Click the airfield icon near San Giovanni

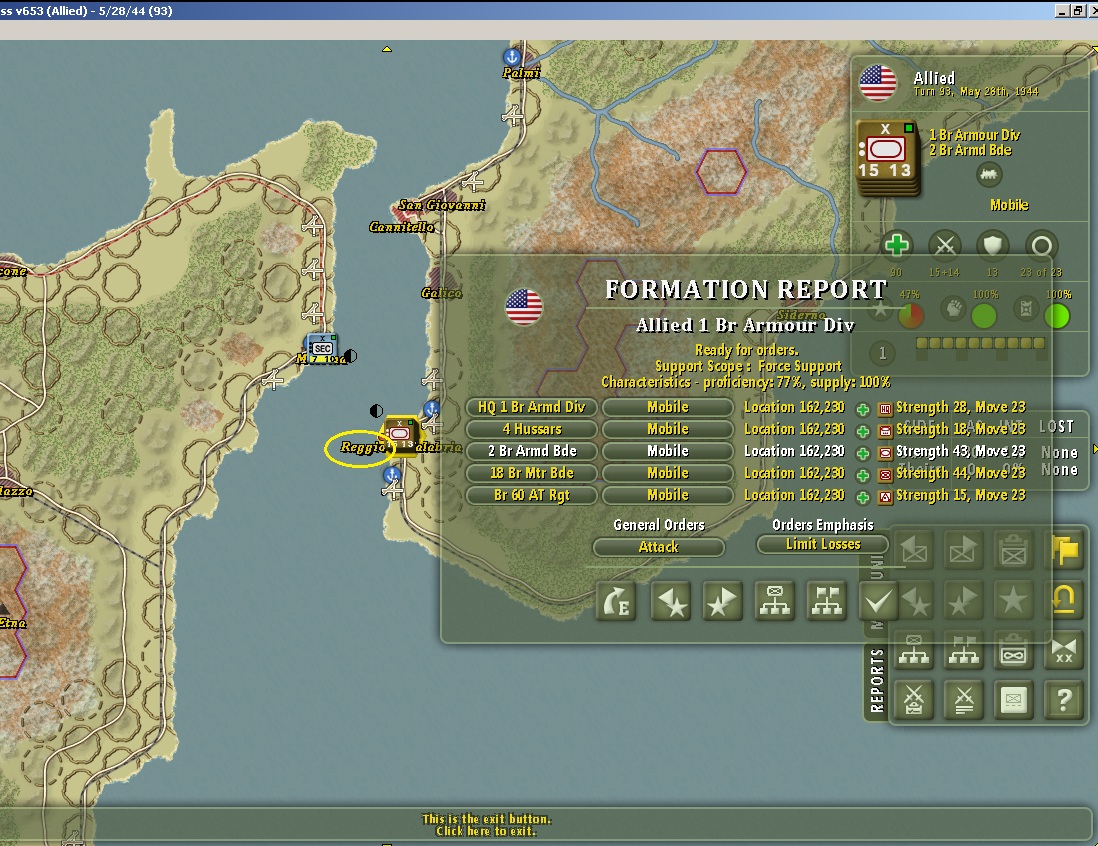pyautogui.click(x=474, y=182)
